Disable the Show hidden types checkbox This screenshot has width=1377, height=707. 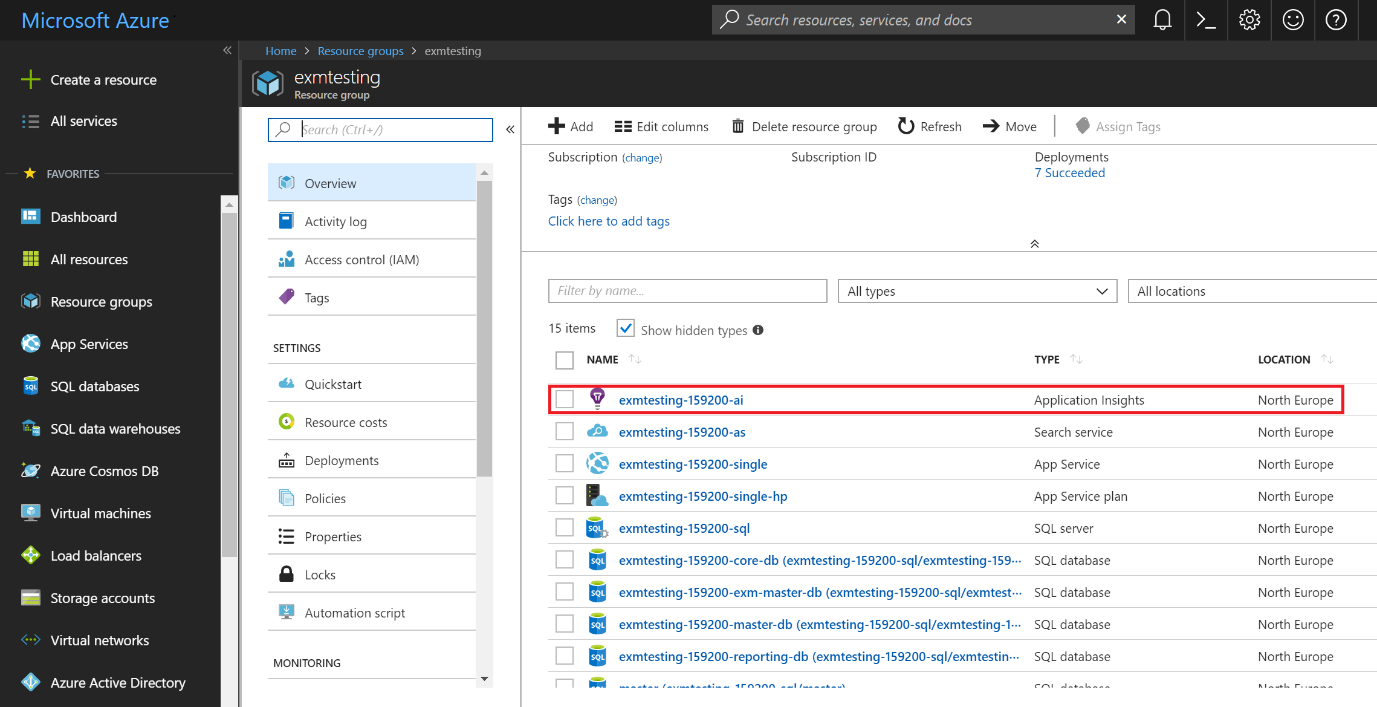click(625, 328)
